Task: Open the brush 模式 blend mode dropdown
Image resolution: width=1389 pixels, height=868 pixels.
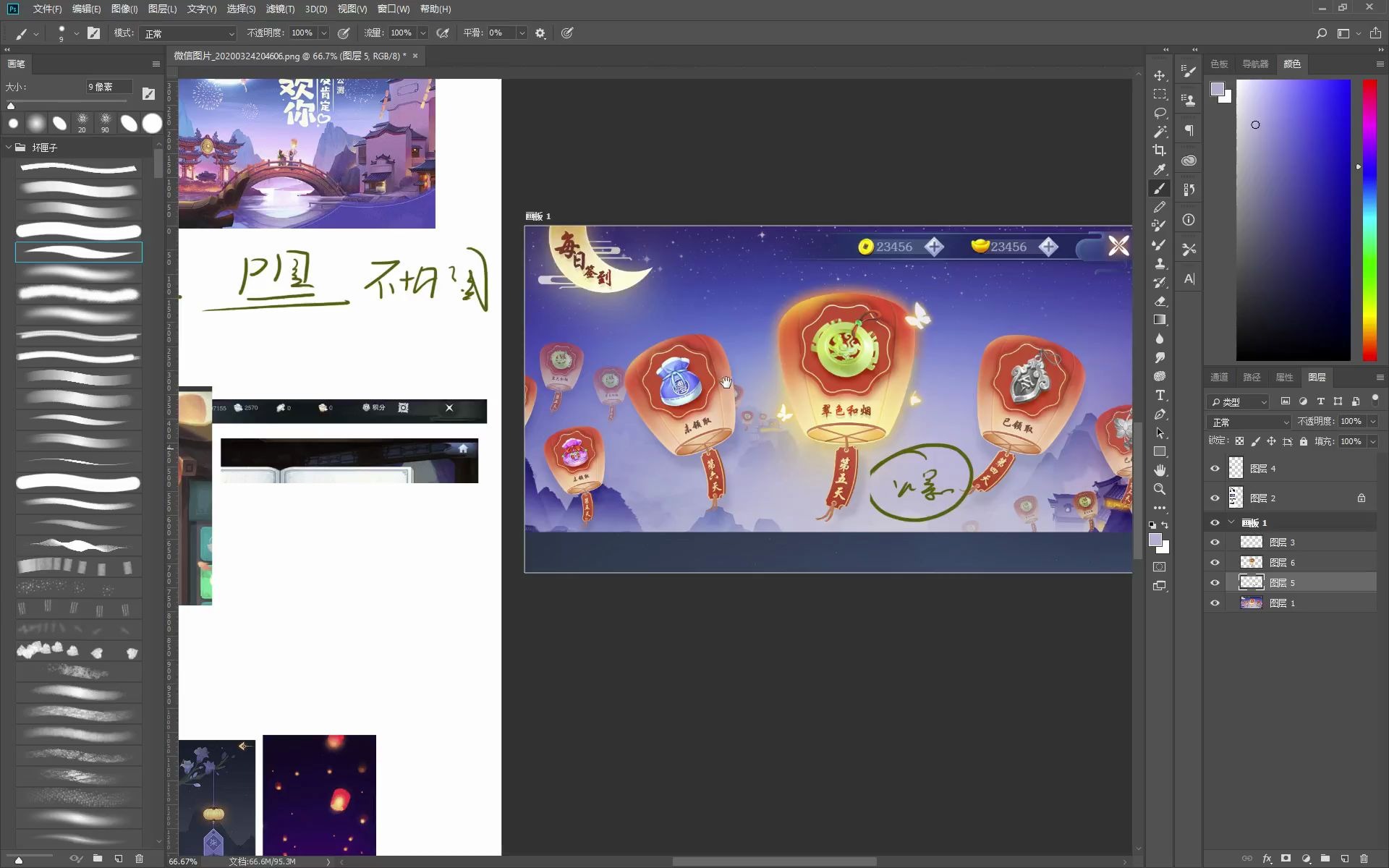Action: click(189, 33)
